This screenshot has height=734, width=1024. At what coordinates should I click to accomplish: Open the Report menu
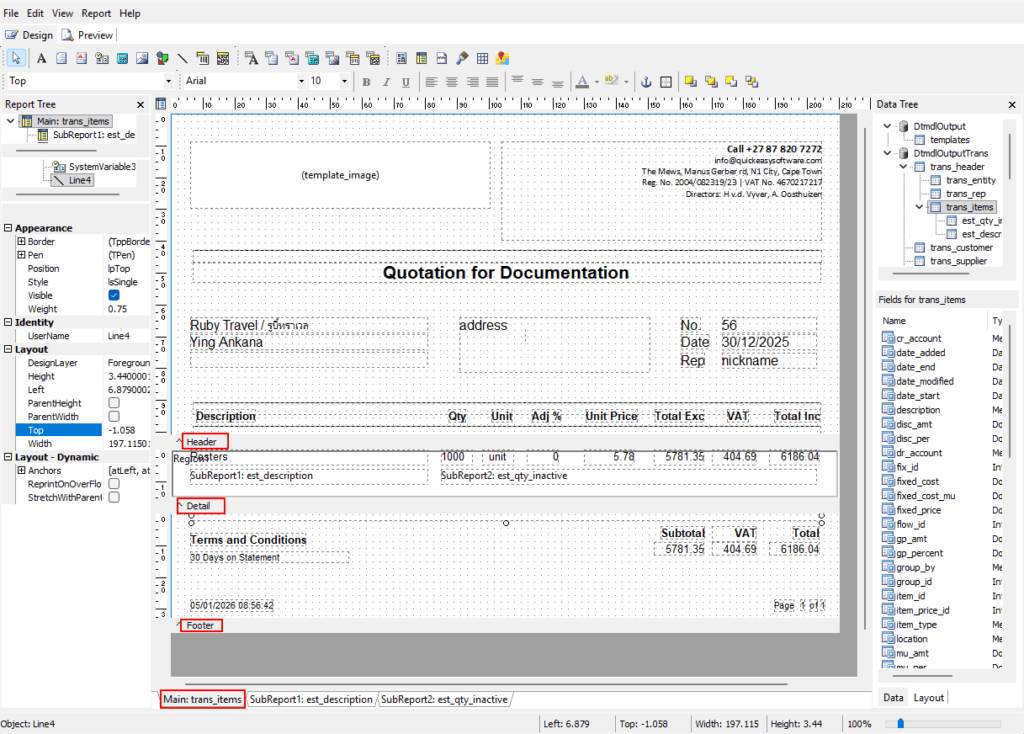pos(96,13)
